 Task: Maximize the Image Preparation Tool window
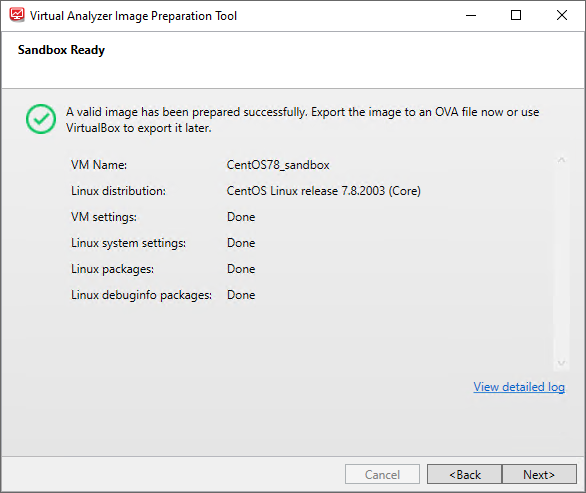coord(516,15)
